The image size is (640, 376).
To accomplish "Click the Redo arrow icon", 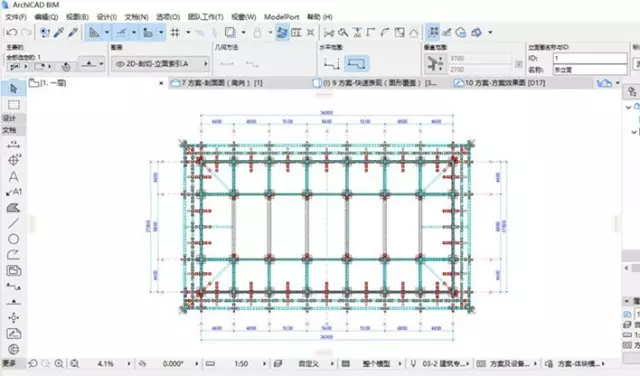I will pyautogui.click(x=26, y=33).
